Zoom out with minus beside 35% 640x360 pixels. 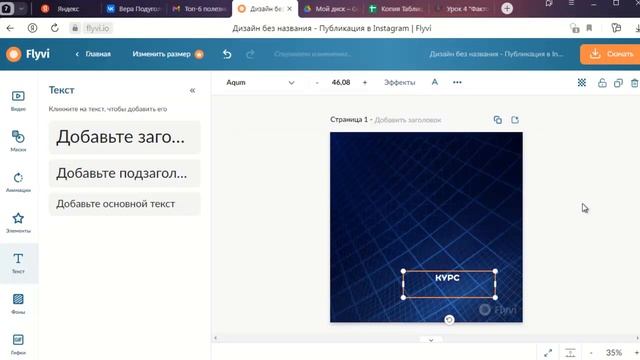(591, 352)
